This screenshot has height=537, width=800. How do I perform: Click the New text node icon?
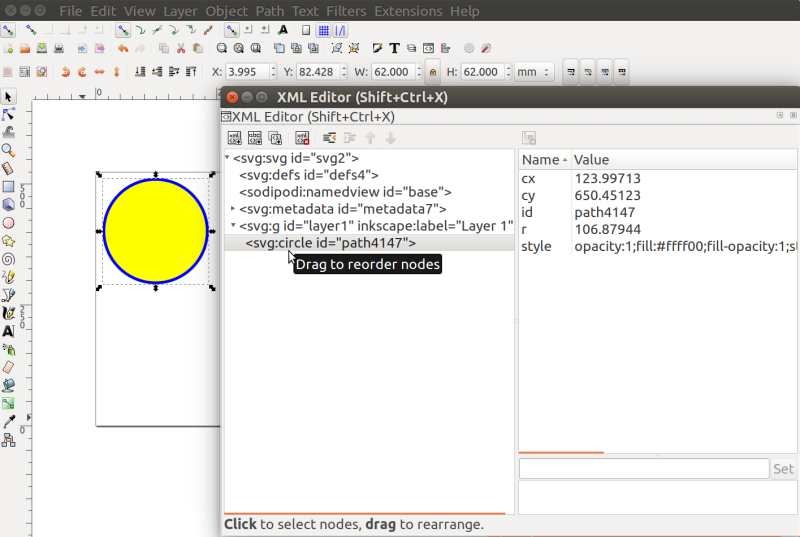pos(255,138)
